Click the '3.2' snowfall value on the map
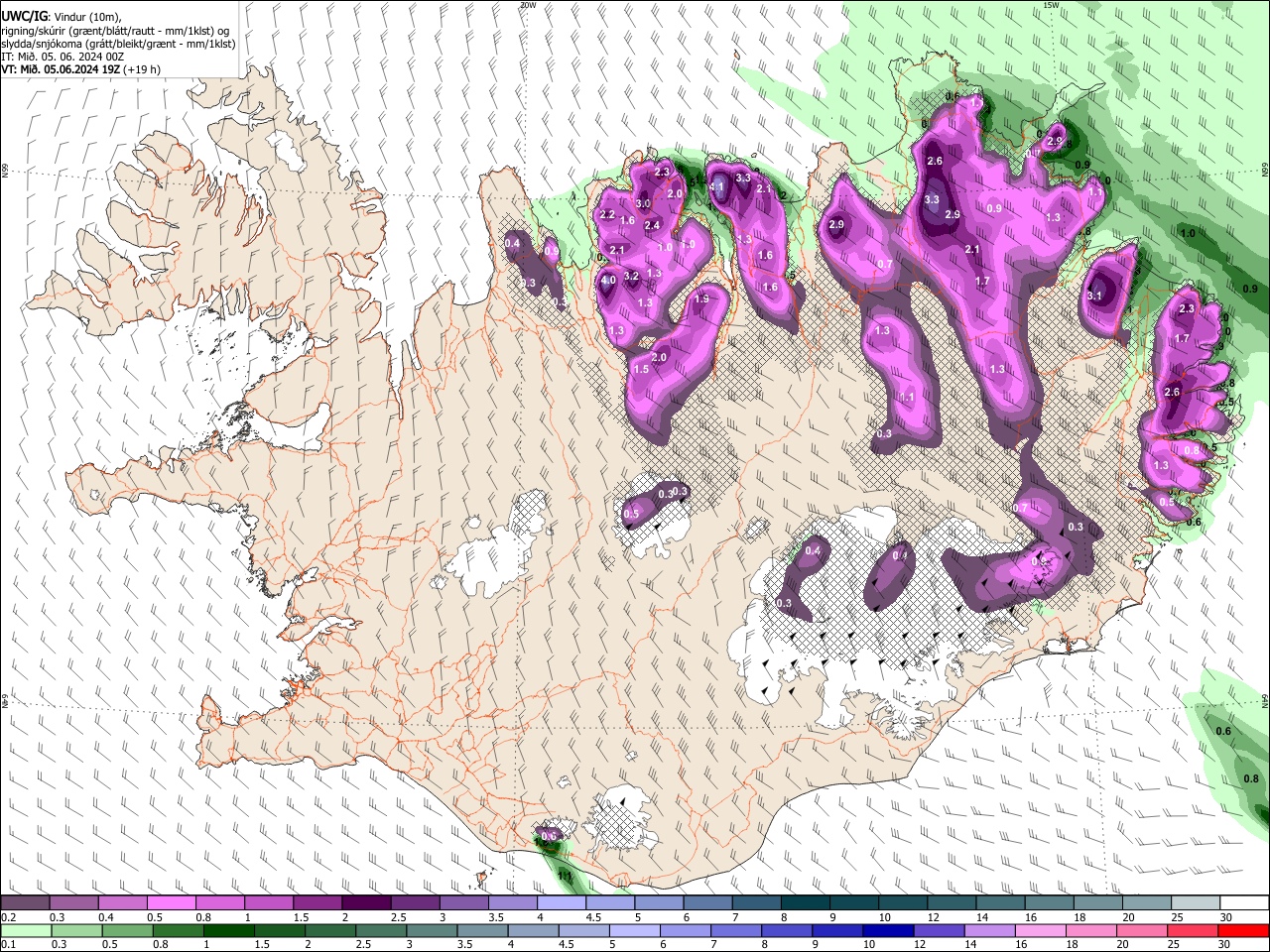 [630, 276]
